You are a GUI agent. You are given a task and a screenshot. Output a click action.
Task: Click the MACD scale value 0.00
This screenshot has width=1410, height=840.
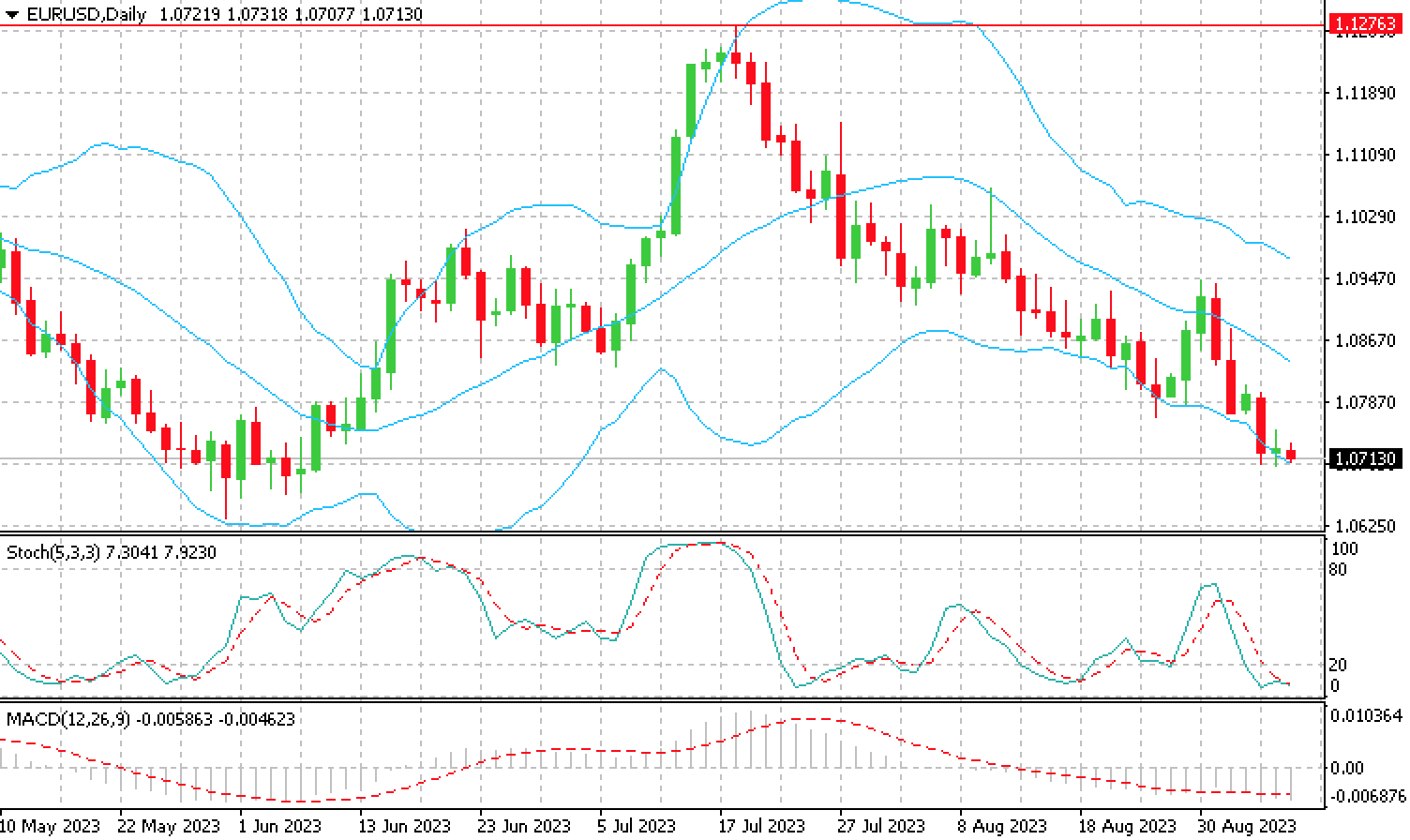(x=1347, y=768)
